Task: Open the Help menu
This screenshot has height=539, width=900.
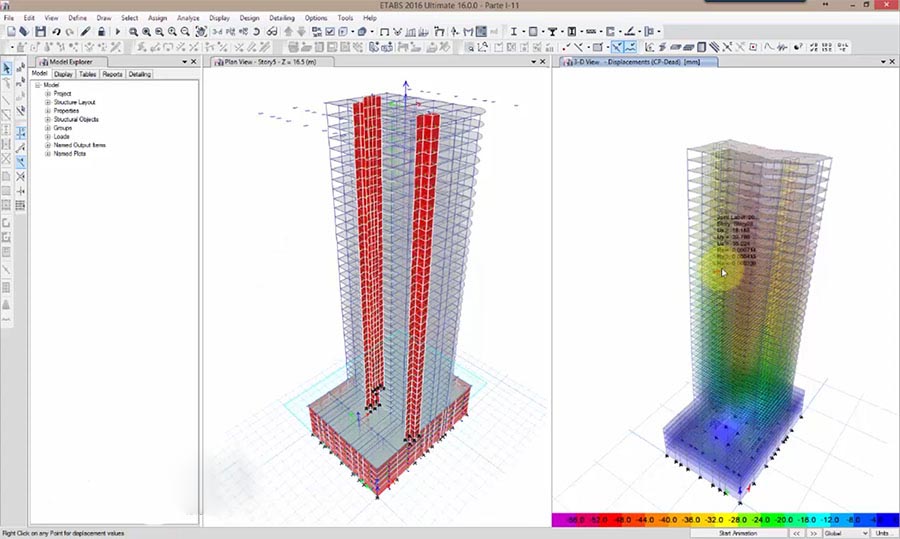Action: coord(370,18)
